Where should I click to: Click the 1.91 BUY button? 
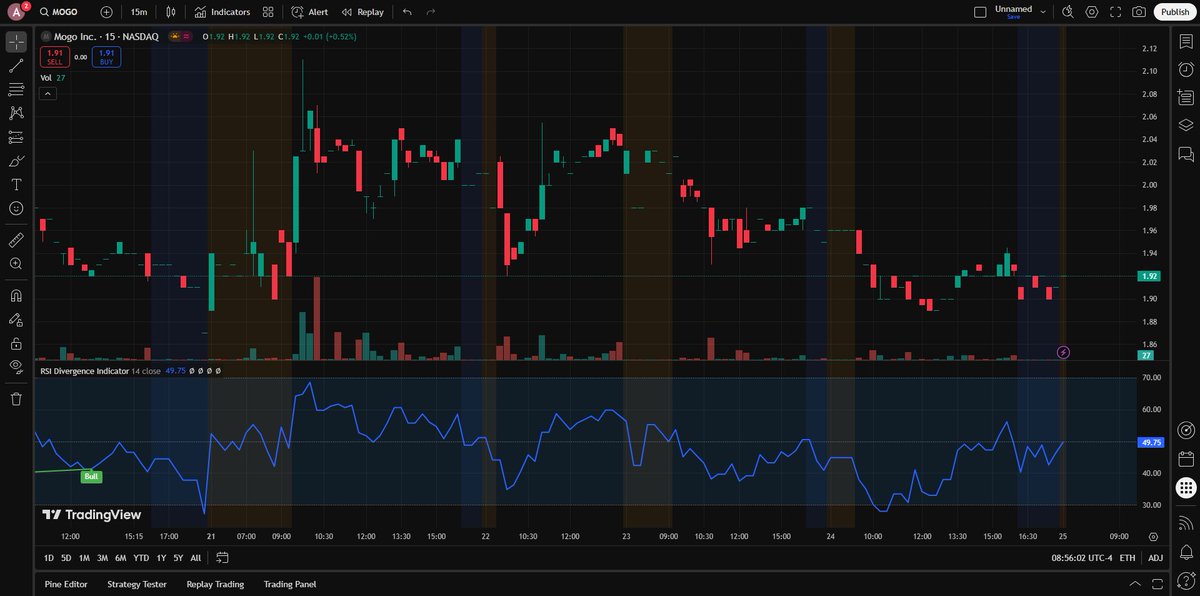(106, 57)
